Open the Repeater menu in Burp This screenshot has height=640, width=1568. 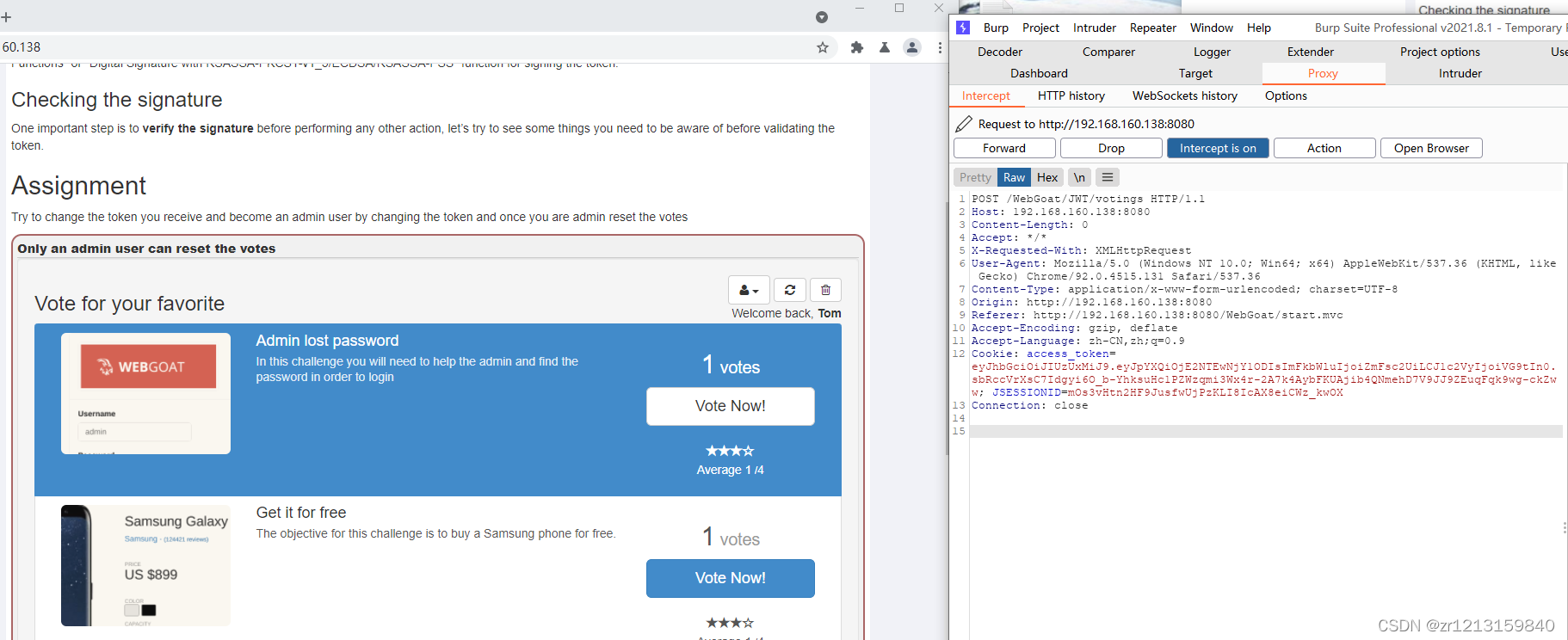click(x=1153, y=28)
